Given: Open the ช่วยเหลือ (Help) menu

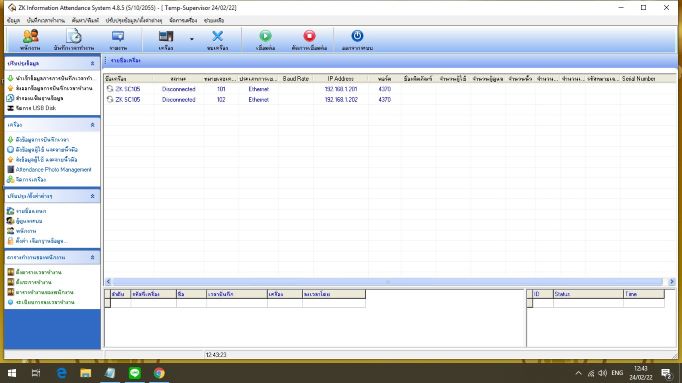Looking at the screenshot, I should (x=214, y=20).
